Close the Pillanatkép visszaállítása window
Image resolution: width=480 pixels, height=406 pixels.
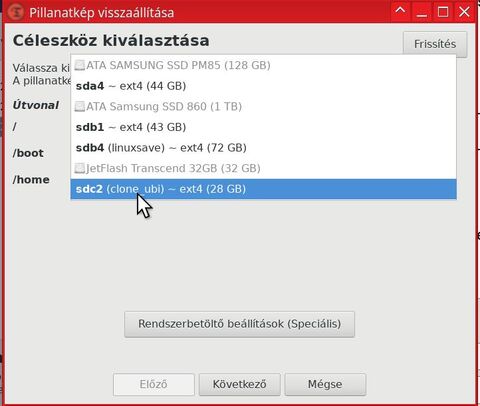464,12
